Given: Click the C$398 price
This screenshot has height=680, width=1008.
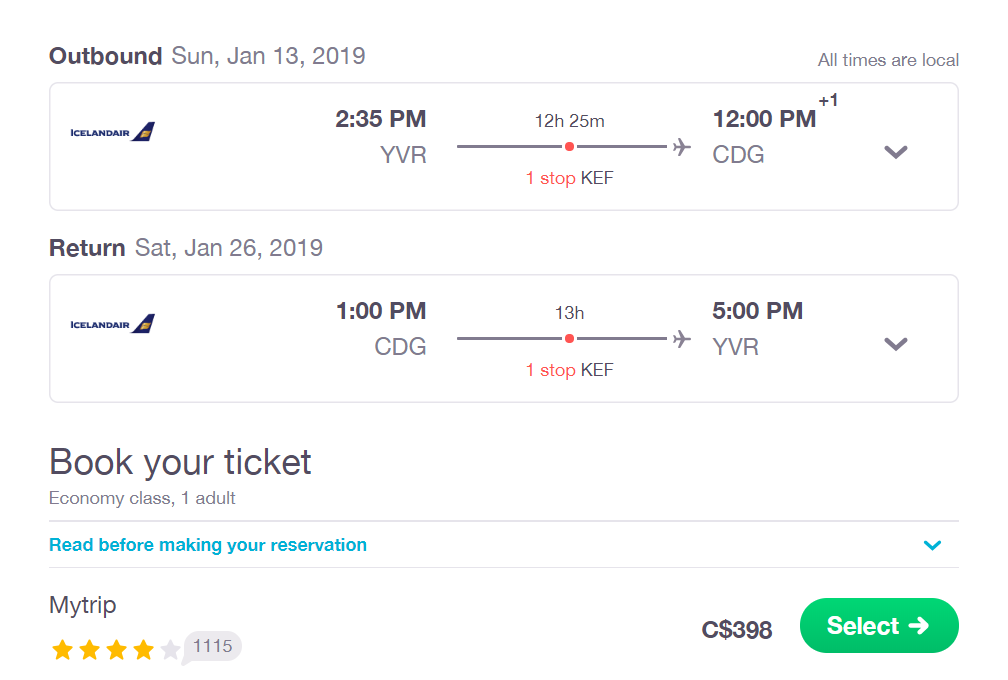Looking at the screenshot, I should point(737,630).
